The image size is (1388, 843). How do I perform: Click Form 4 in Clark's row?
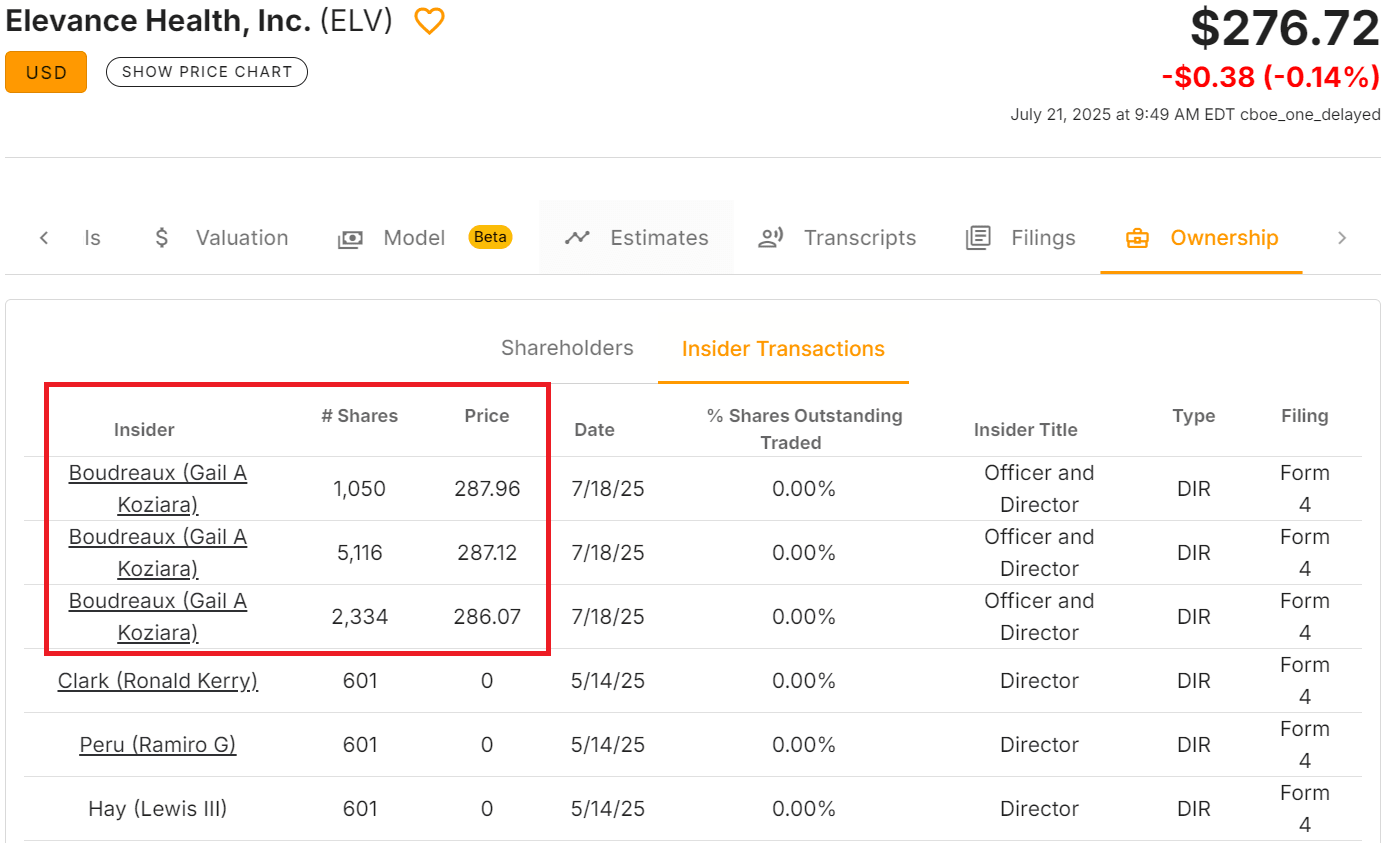point(1305,681)
